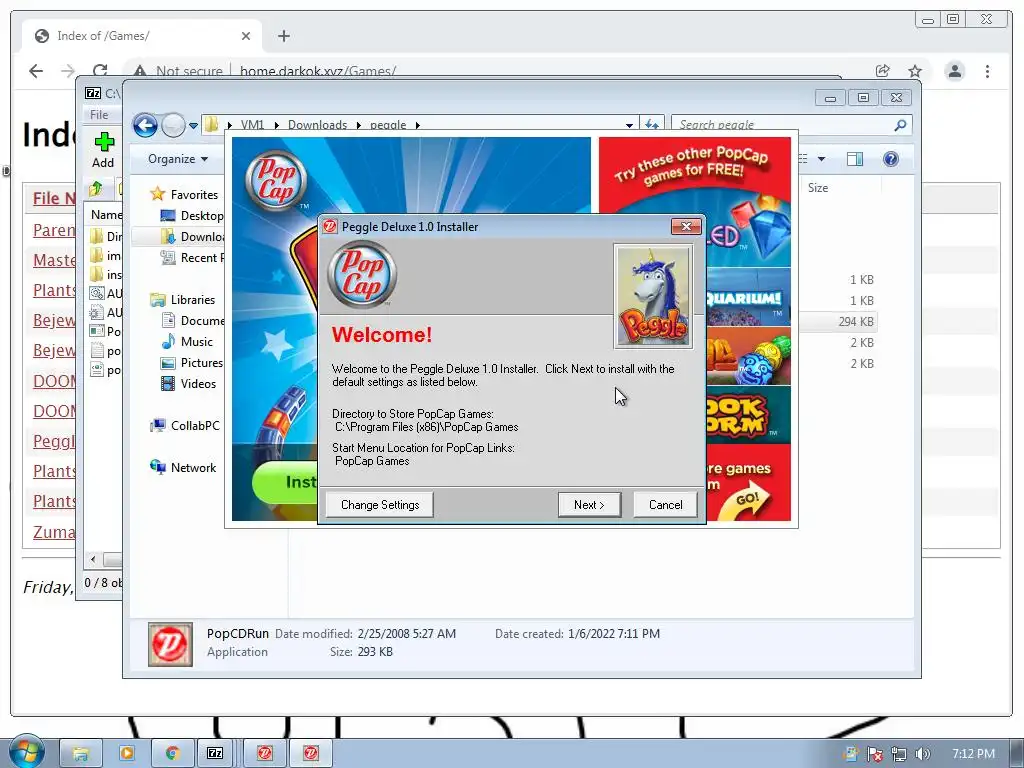This screenshot has height=768, width=1024.
Task: Open Documents library in navigation pane
Action: 202,321
